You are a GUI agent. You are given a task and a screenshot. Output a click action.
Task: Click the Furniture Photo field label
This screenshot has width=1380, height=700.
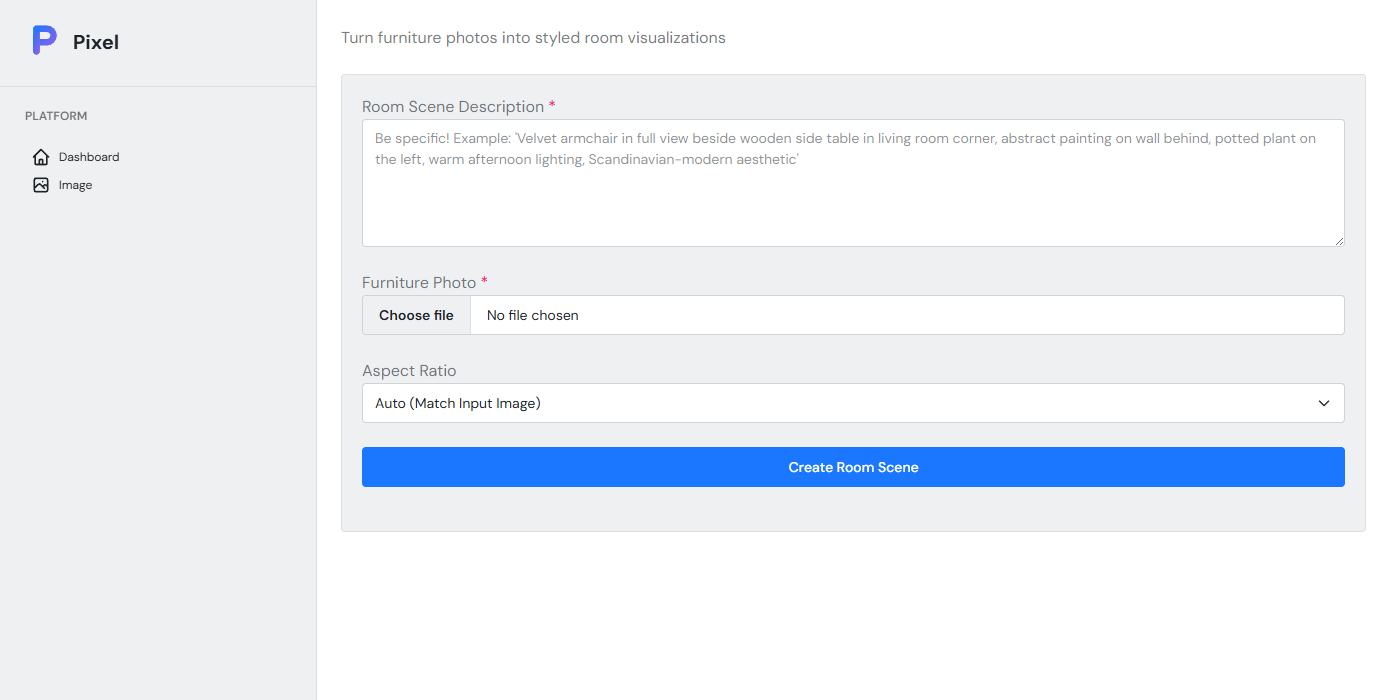pyautogui.click(x=420, y=281)
